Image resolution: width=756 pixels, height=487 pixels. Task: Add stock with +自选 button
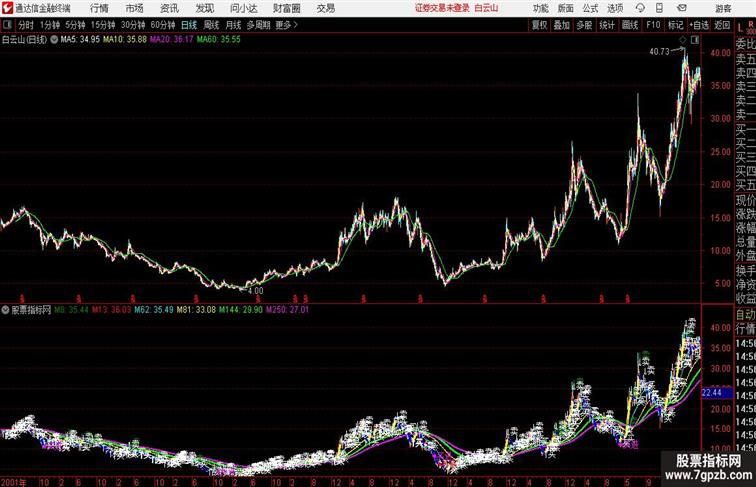tap(699, 25)
